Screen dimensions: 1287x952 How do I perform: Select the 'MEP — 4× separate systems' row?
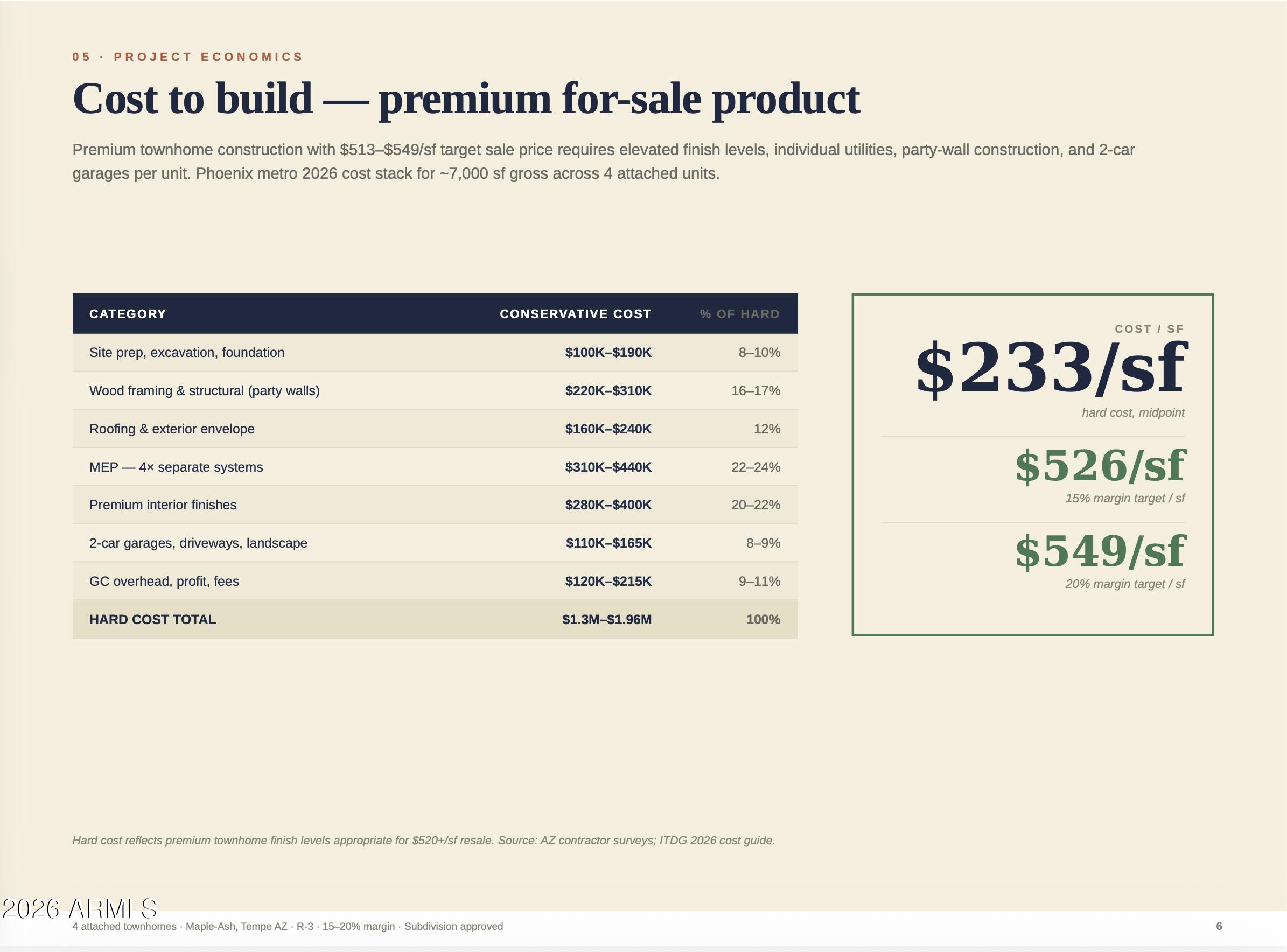435,467
